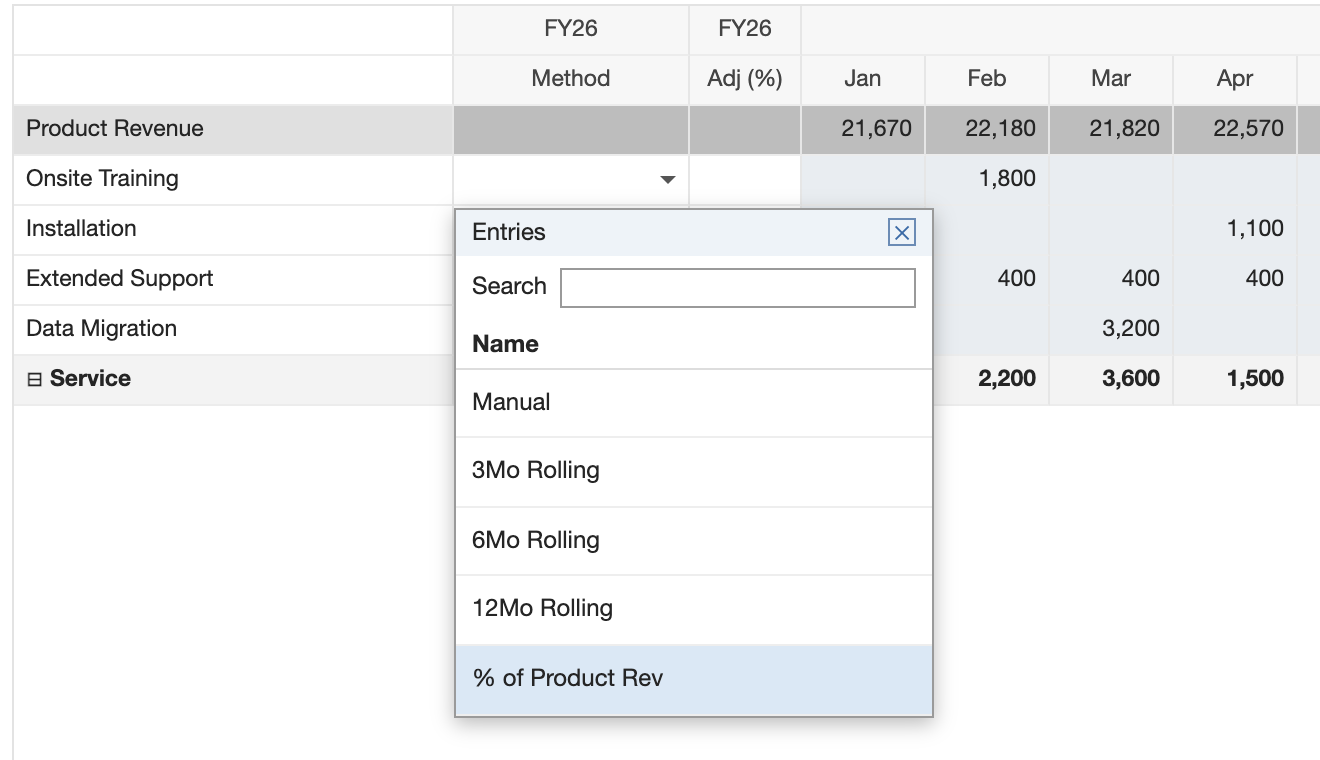Select Service Feb total 2,200
1320x760 pixels.
pos(990,379)
